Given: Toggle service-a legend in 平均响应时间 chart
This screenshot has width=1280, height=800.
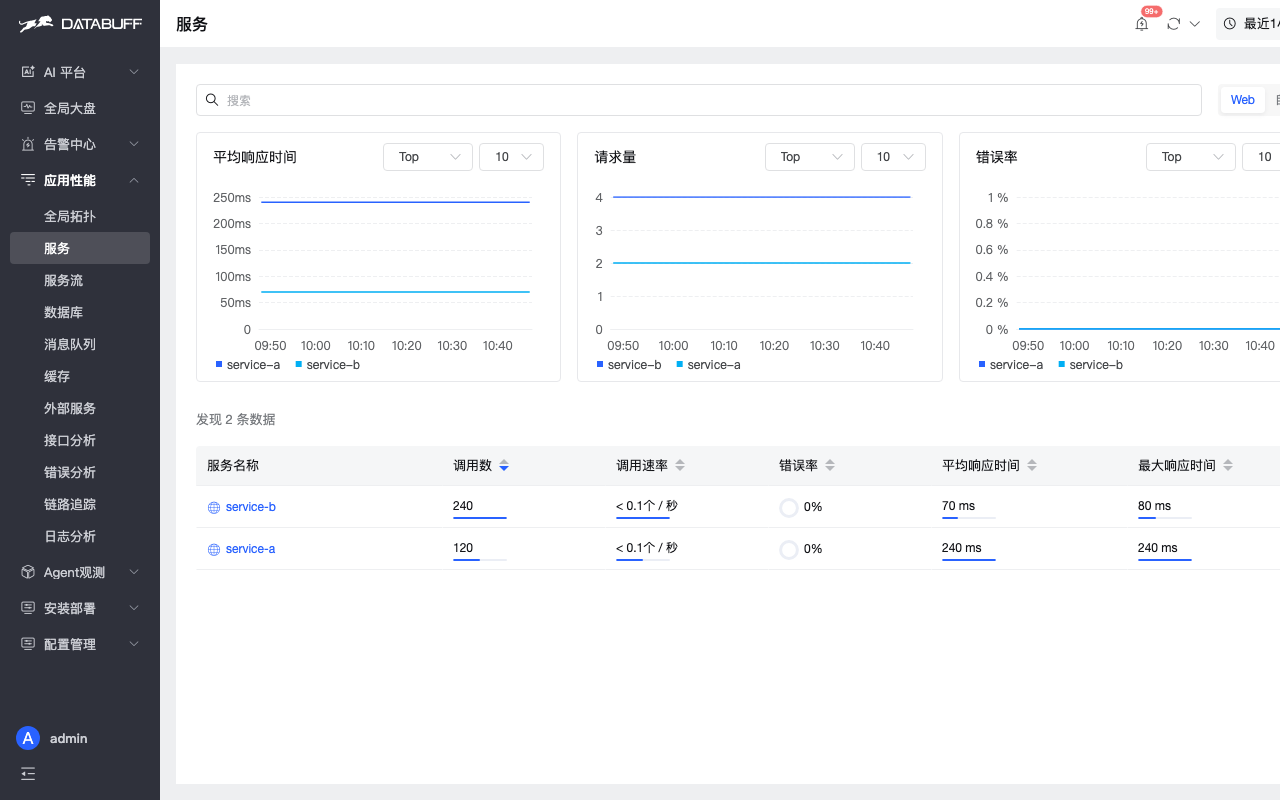Looking at the screenshot, I should [x=248, y=365].
